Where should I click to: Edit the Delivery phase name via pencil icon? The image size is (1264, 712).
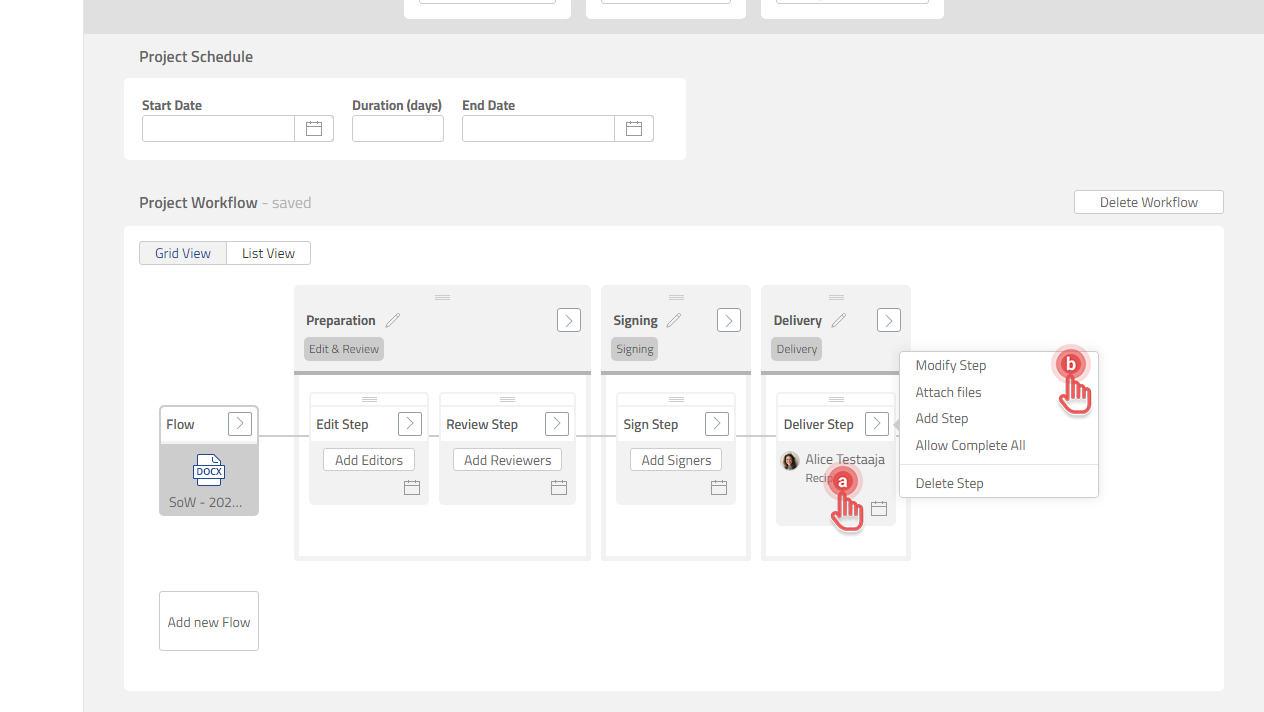[836, 319]
